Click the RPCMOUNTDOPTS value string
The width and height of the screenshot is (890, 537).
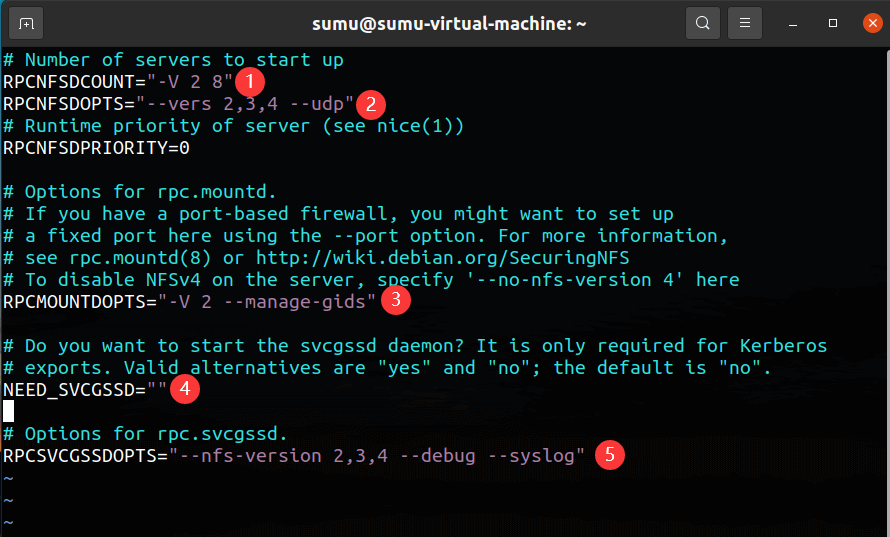point(265,301)
